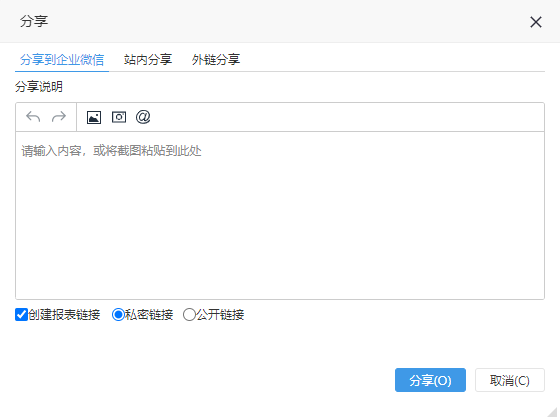The height and width of the screenshot is (420, 560).
Task: Uncheck the 创建报表链接 checkbox
Action: 21,315
